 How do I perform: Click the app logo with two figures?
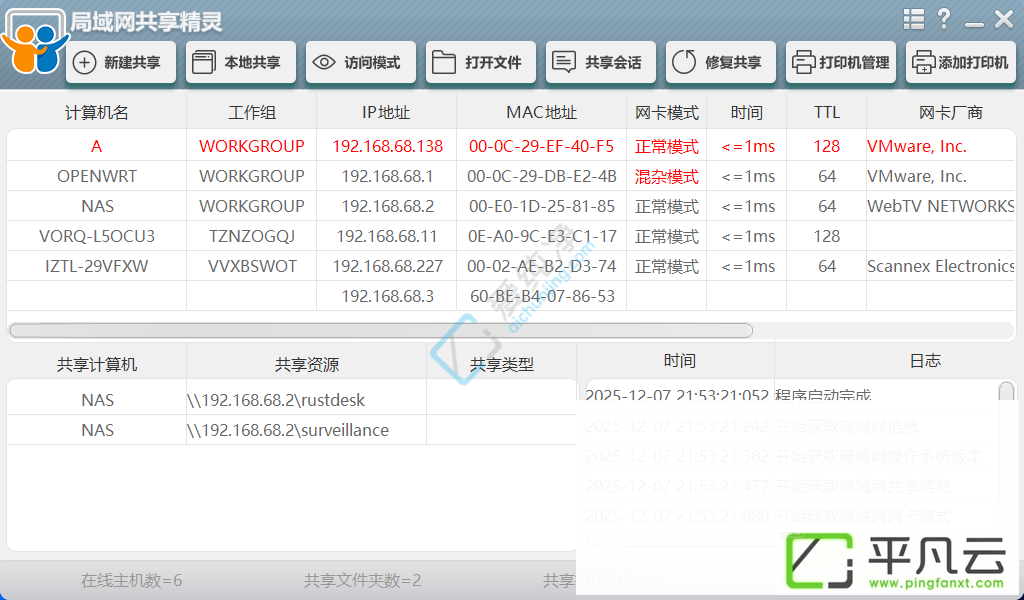[34, 43]
